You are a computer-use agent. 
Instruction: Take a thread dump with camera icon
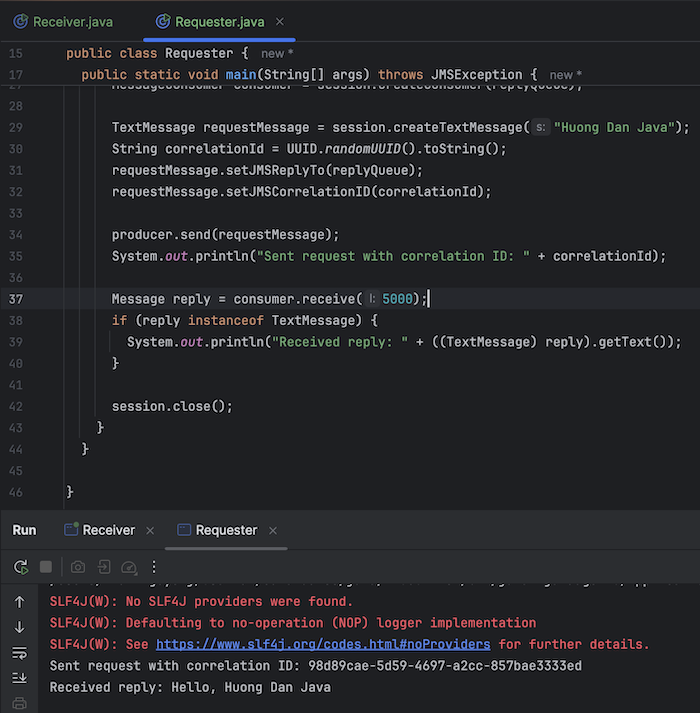[x=78, y=567]
